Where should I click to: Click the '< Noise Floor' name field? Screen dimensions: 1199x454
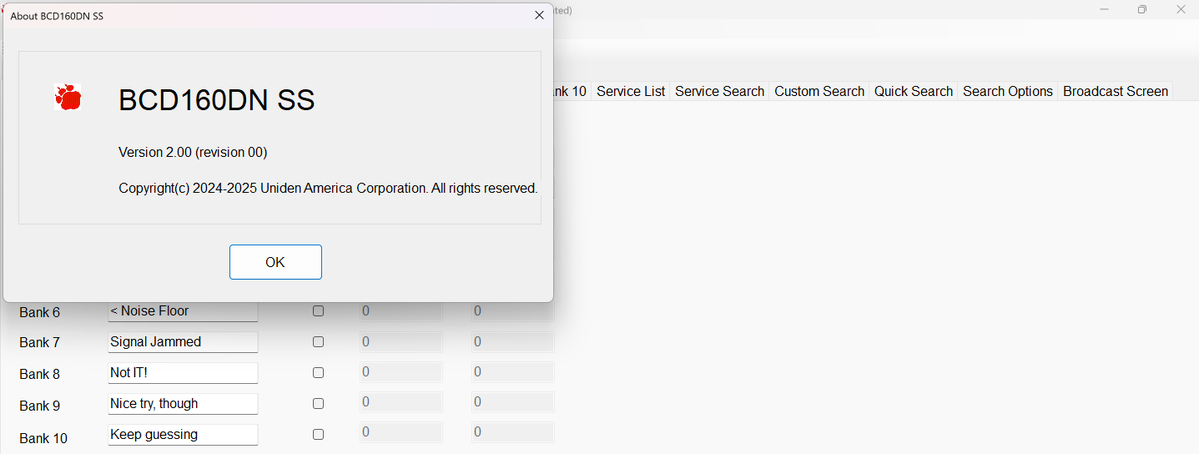(x=183, y=311)
